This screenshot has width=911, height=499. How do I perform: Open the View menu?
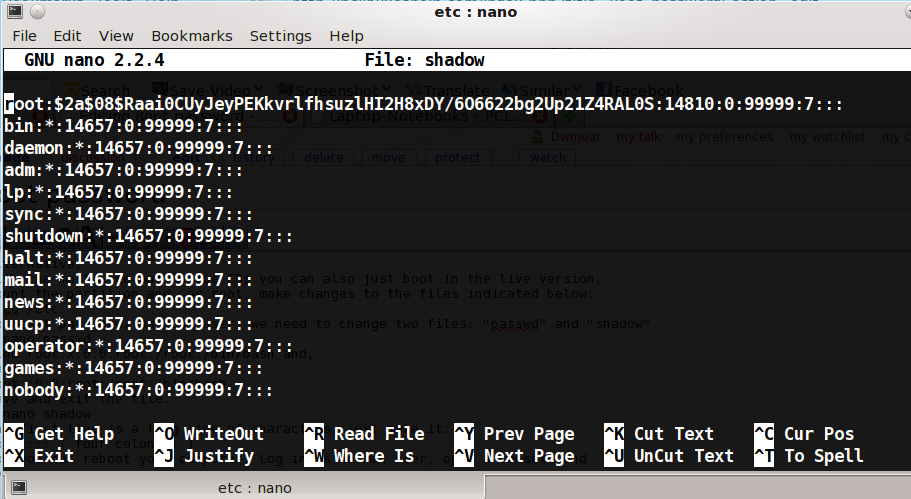[116, 36]
